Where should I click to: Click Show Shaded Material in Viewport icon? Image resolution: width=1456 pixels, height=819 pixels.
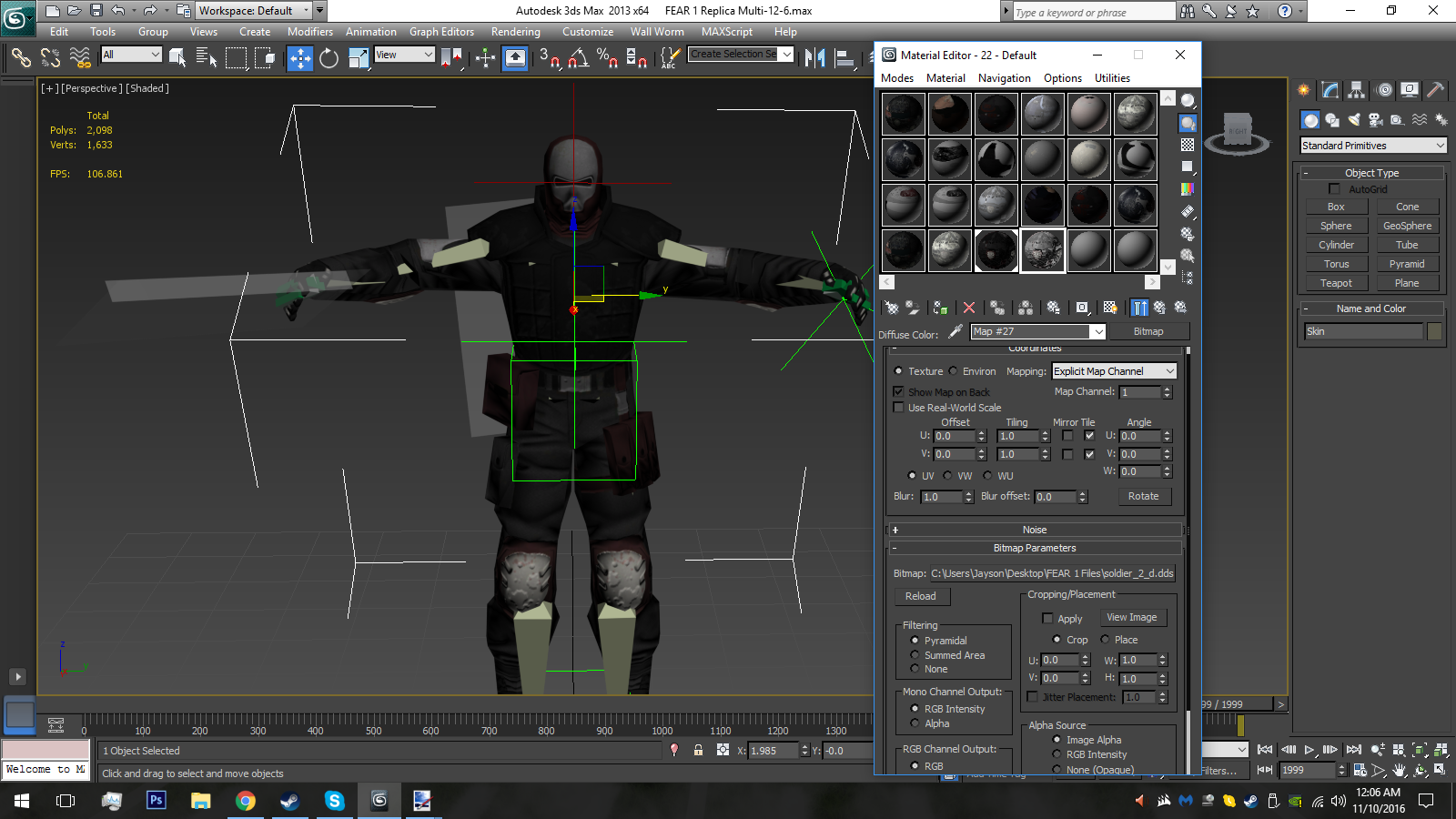click(1110, 308)
